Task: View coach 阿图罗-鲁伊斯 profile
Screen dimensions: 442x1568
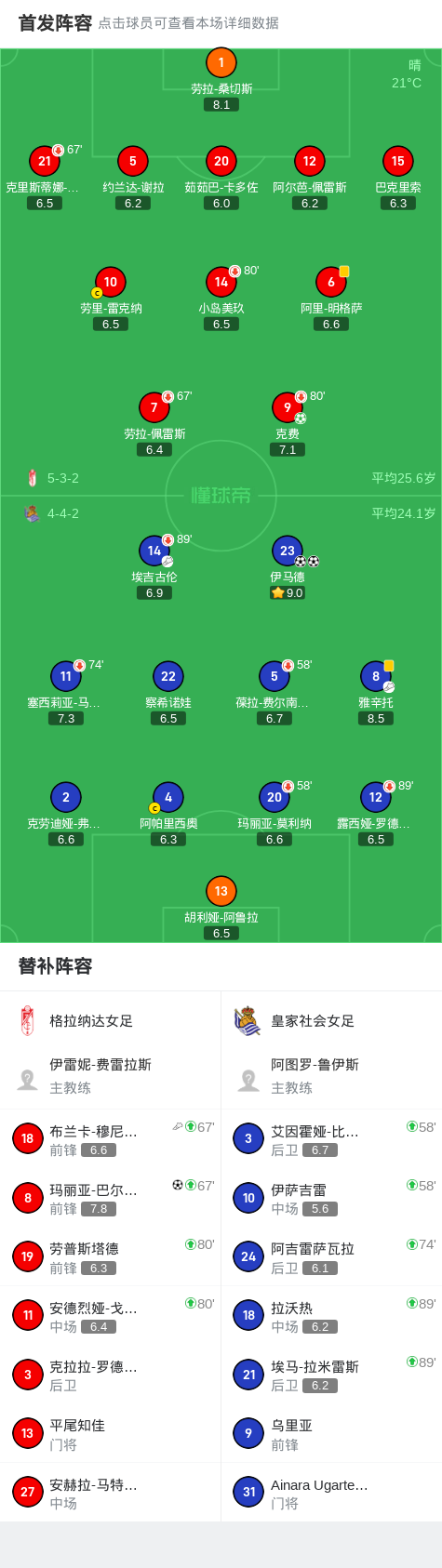Action: 331,1076
